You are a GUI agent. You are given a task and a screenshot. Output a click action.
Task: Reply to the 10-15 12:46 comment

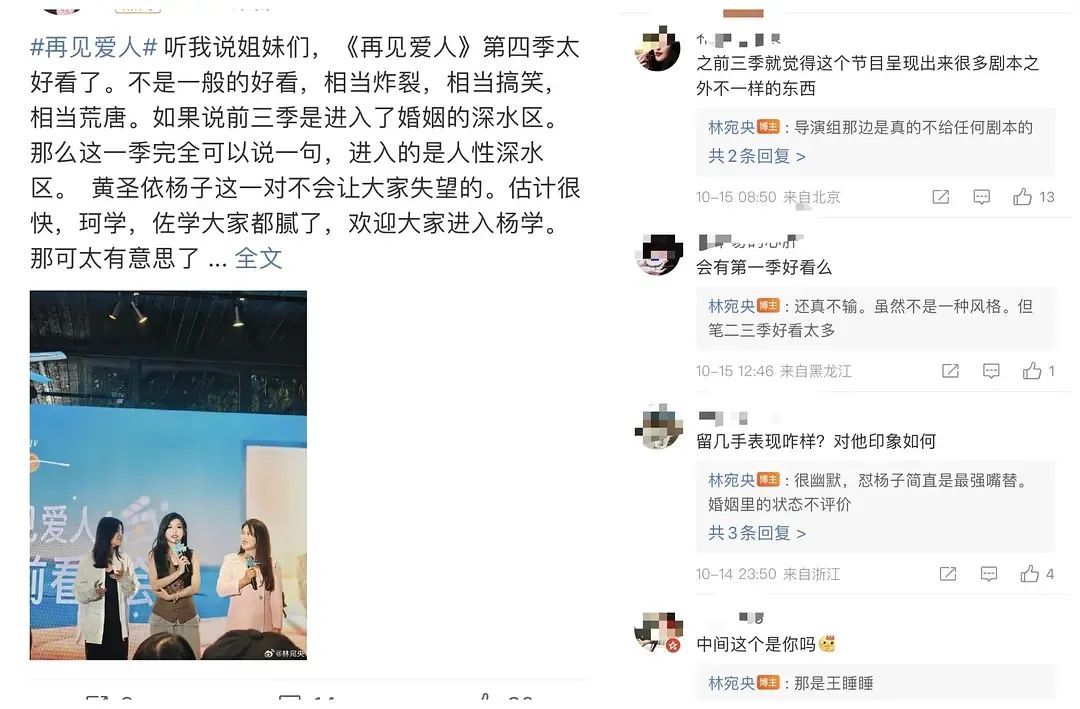point(991,371)
